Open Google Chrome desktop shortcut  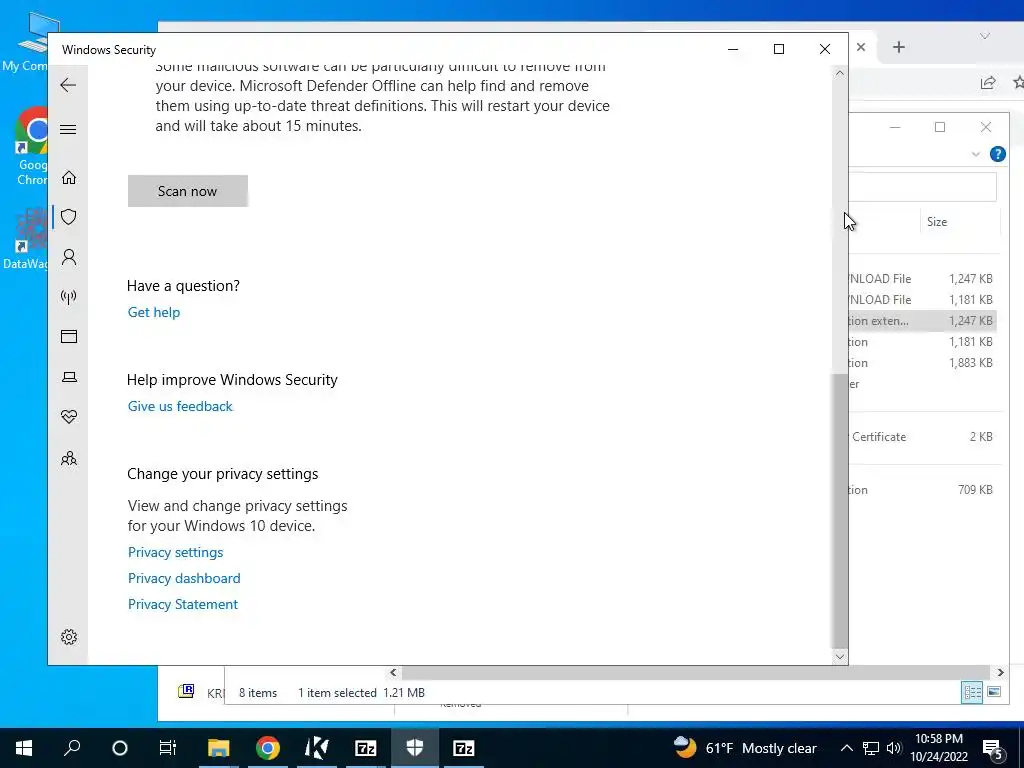pos(31,147)
